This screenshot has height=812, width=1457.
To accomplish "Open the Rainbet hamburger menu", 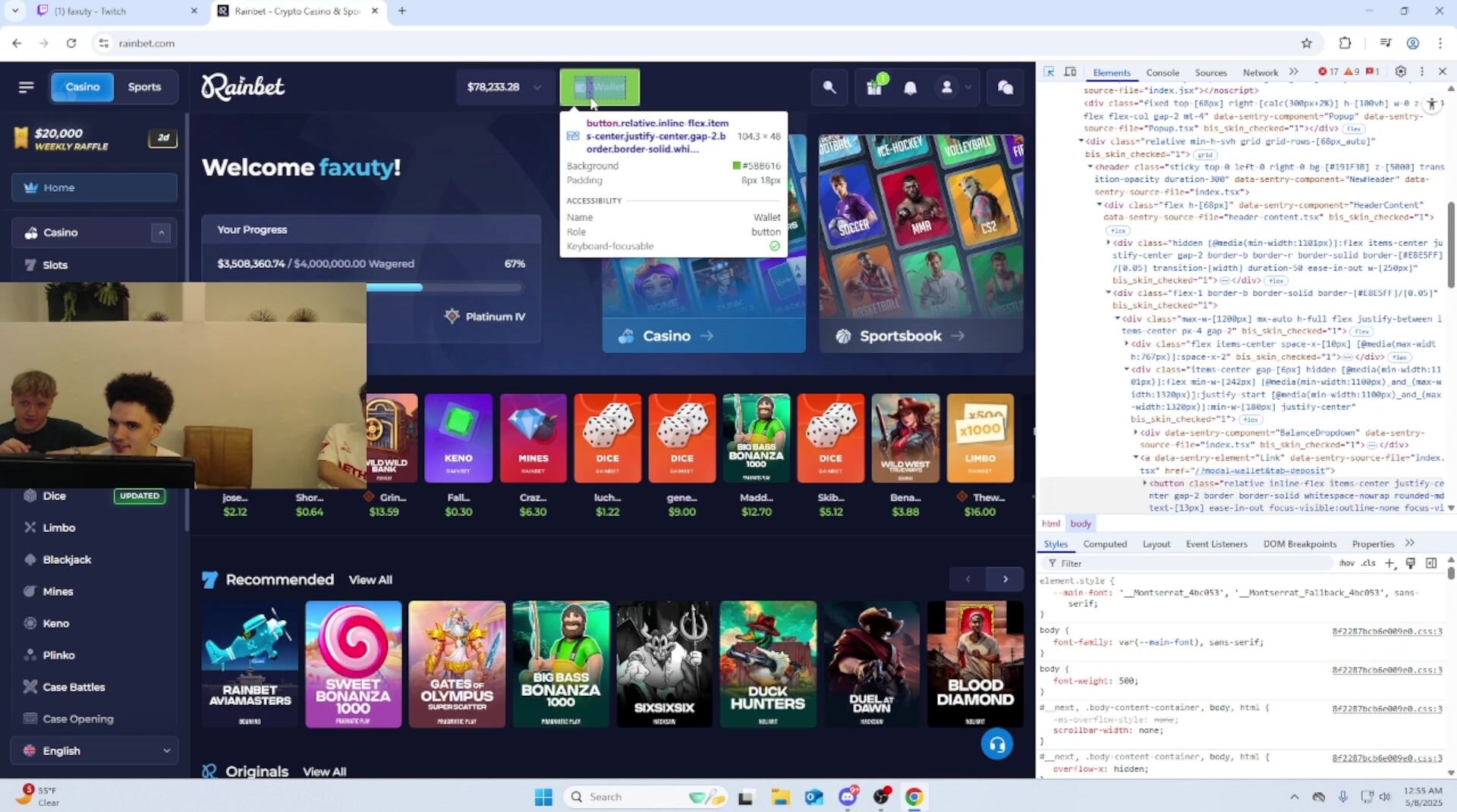I will click(x=27, y=87).
